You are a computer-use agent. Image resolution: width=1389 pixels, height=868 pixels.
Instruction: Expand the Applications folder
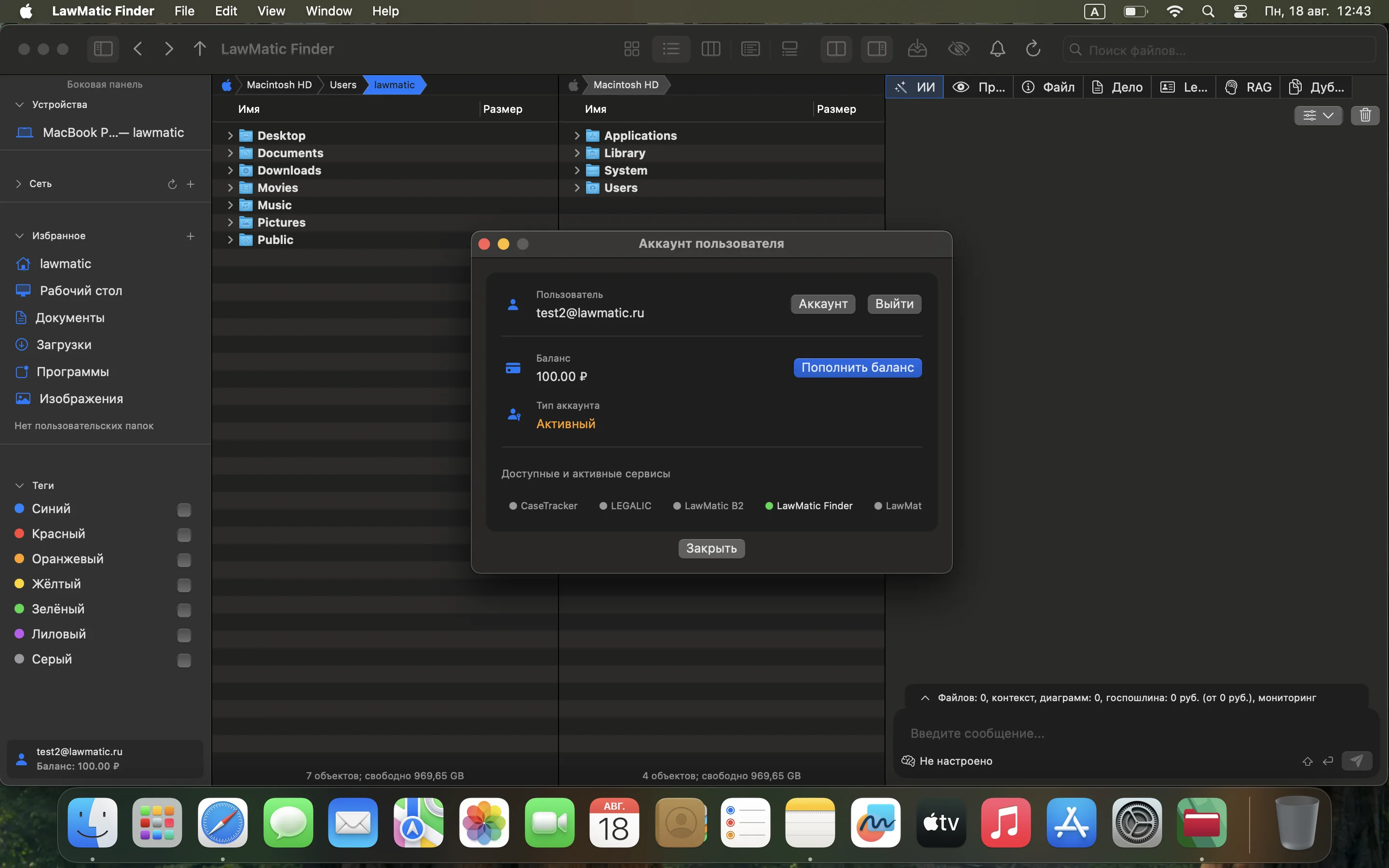coord(577,136)
